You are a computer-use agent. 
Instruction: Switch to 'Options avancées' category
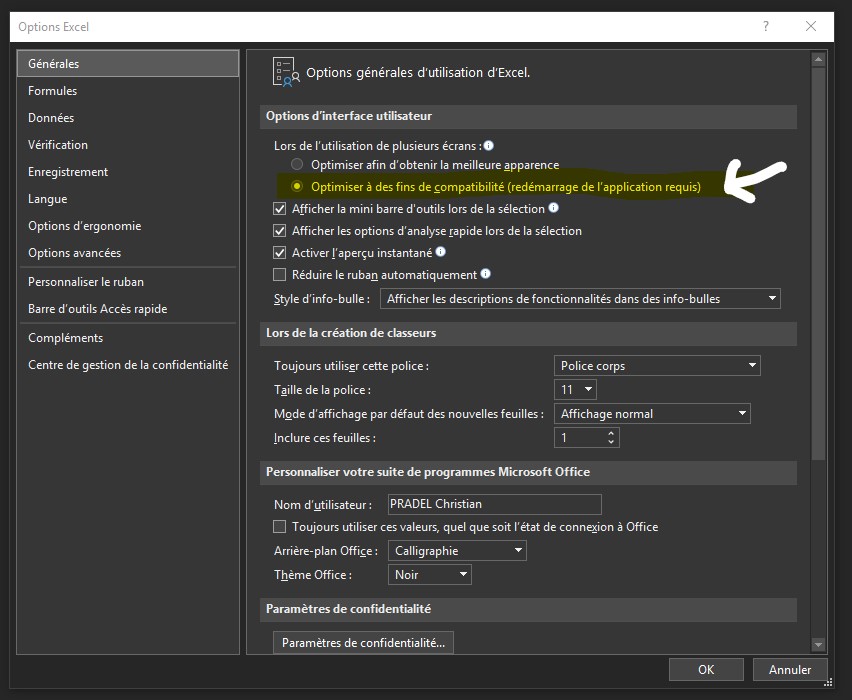(74, 253)
